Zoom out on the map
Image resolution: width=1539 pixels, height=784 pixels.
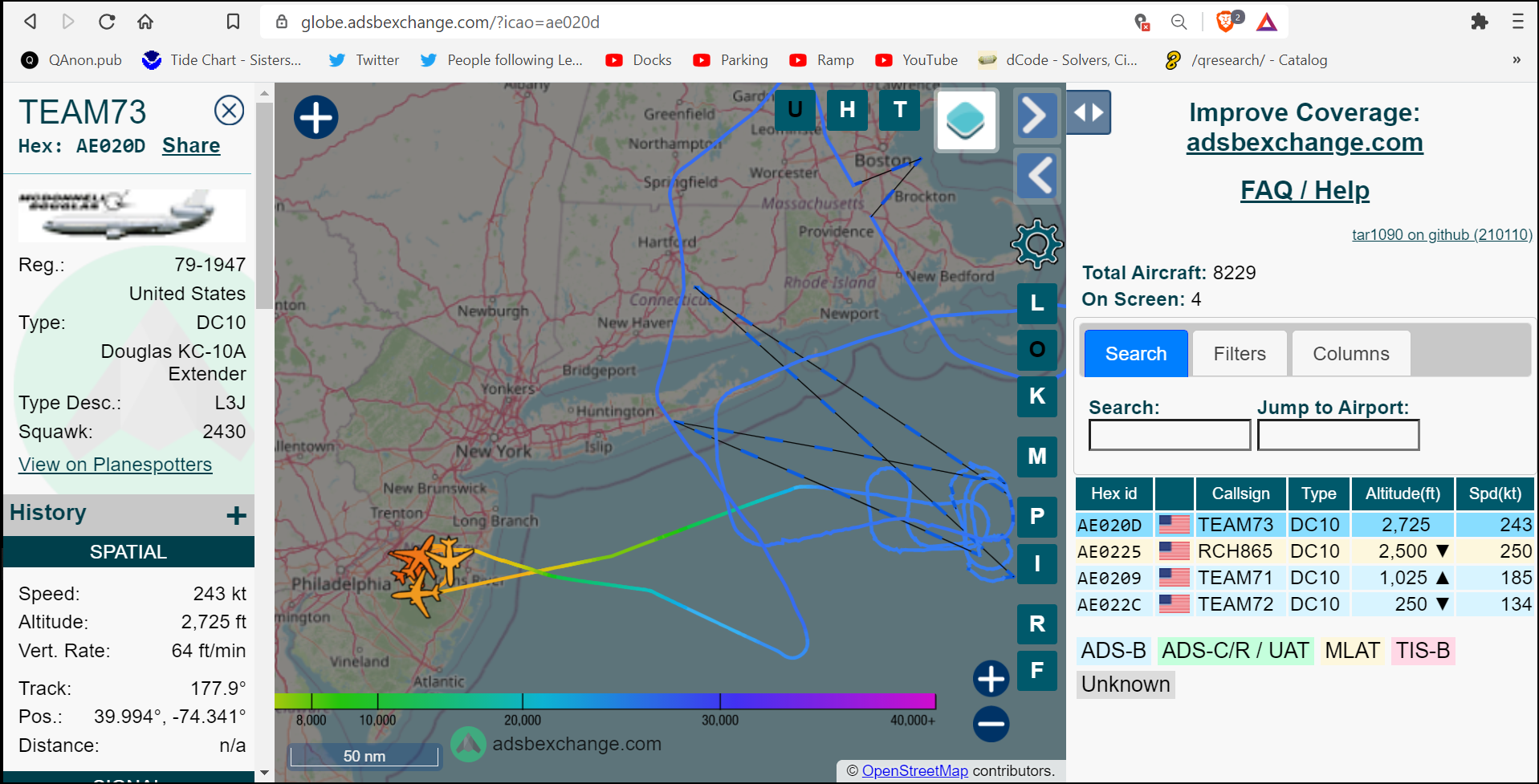(x=991, y=724)
